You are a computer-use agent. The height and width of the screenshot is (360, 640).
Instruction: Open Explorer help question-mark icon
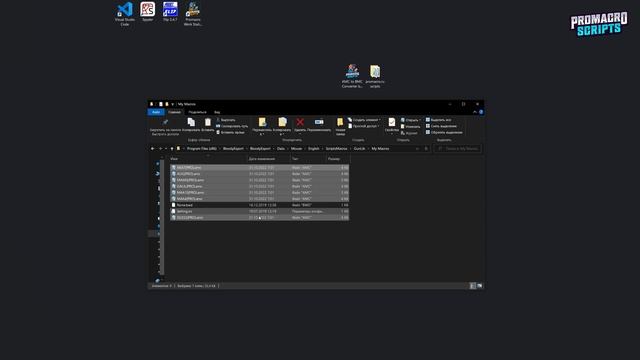tap(481, 112)
